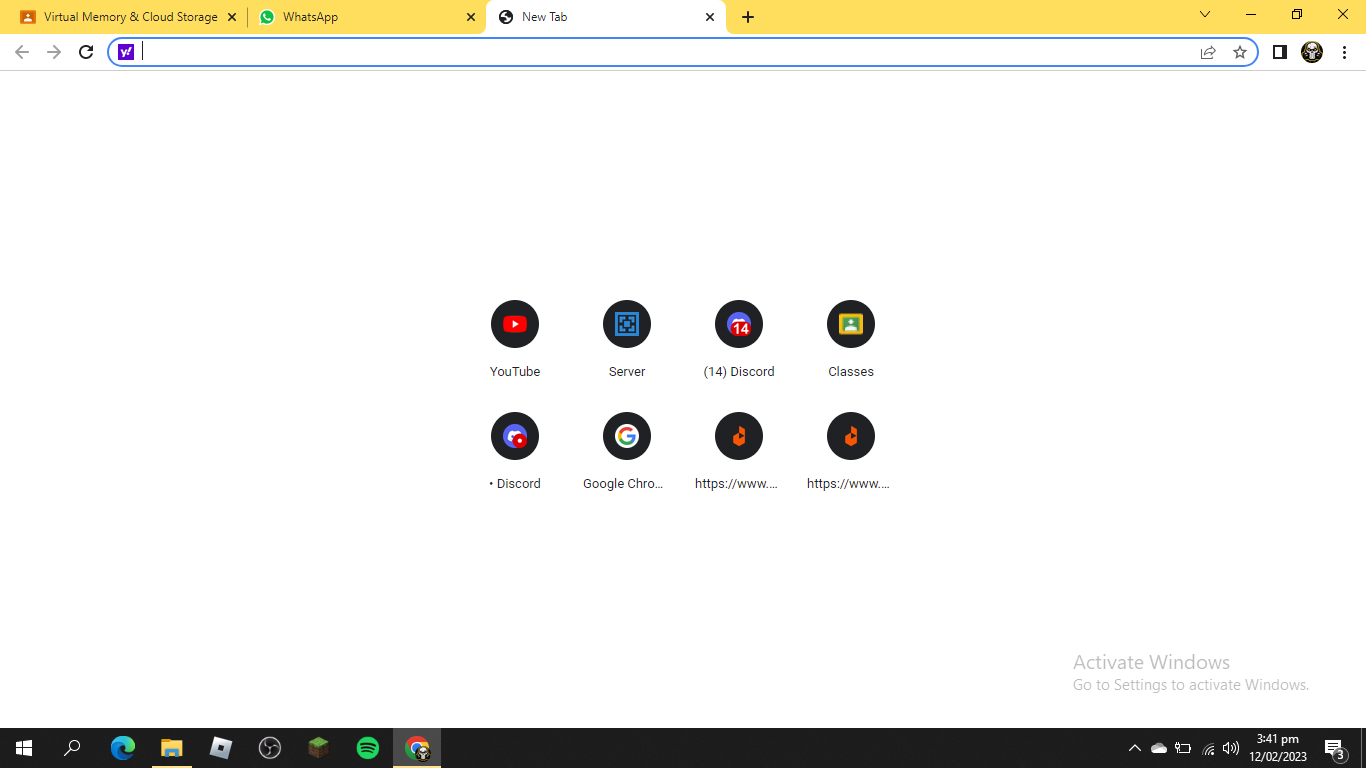
Task: Close the Virtual Memory & Cloud Storage tab
Action: pos(232,17)
